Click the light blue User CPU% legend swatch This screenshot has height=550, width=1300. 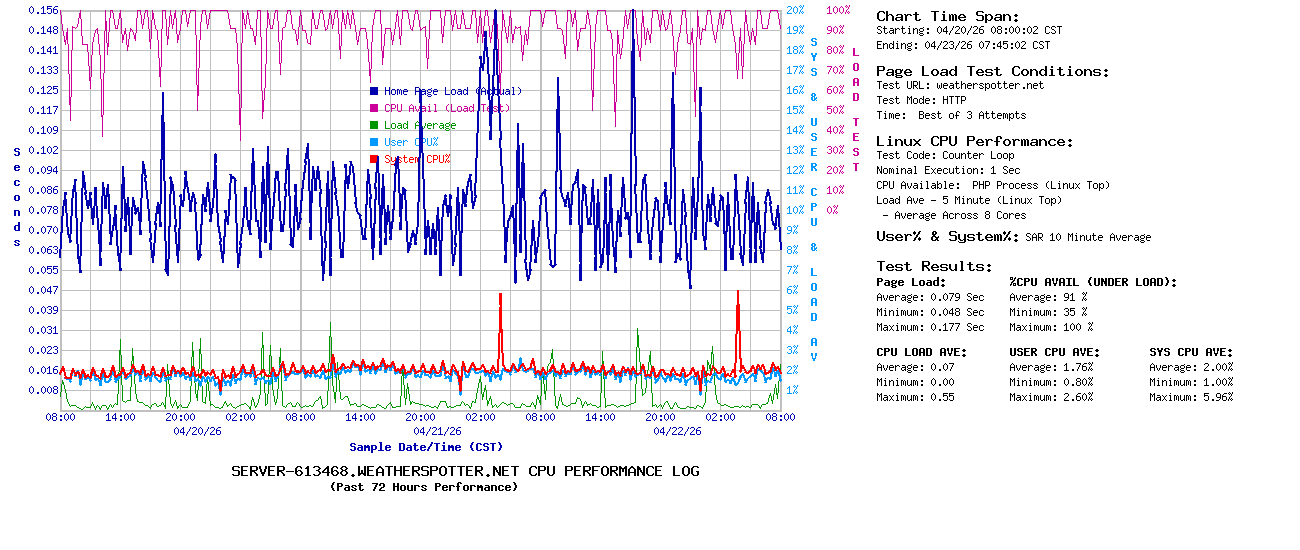click(374, 142)
